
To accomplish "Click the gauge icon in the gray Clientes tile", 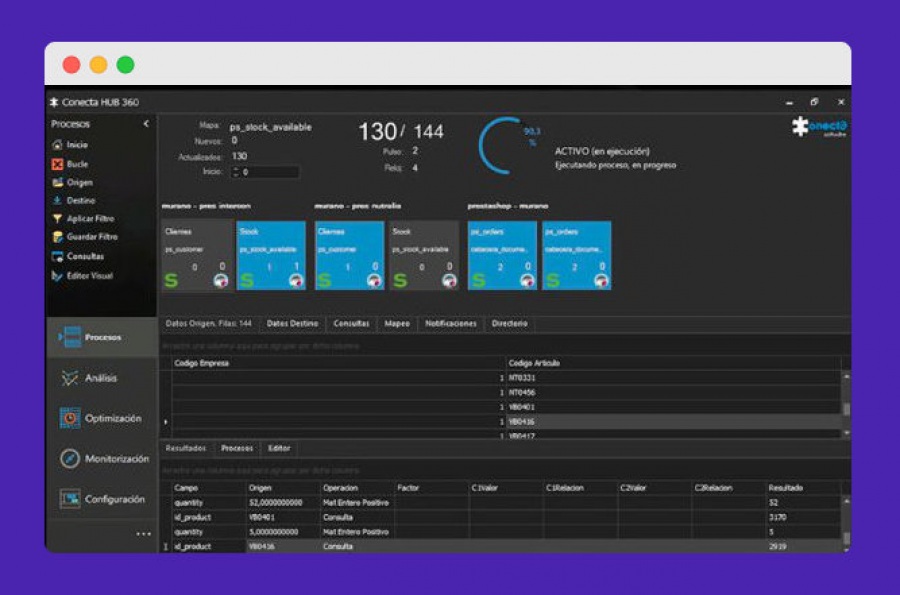I will [x=221, y=281].
